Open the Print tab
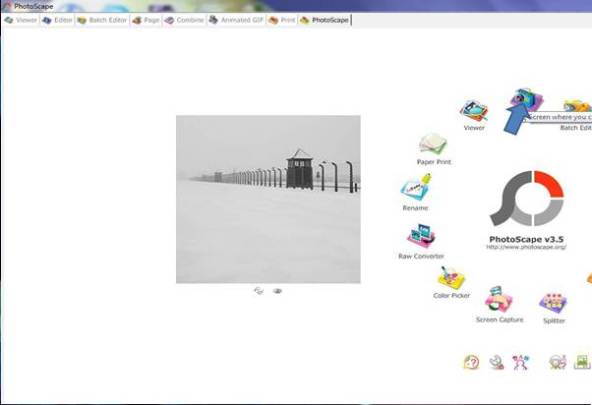Screen dimensions: 592x405 [x=282, y=20]
